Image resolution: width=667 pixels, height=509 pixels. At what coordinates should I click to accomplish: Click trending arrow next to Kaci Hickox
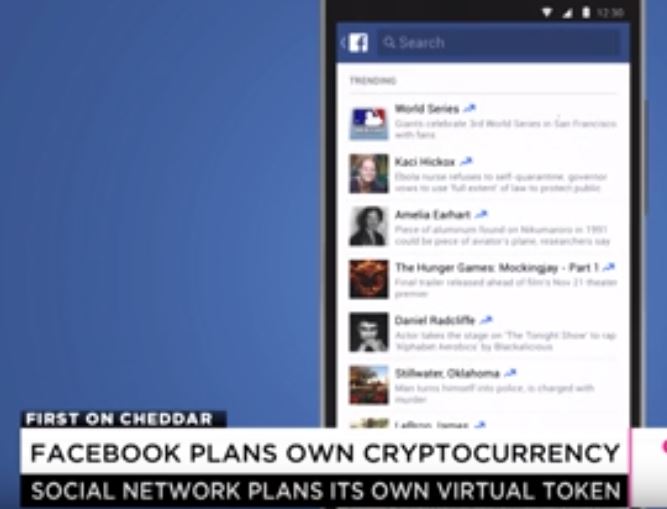466,162
